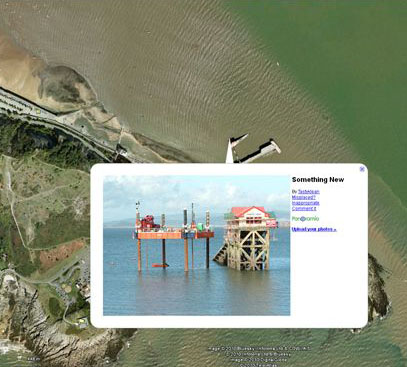
Task: Select the yellow placemark icon on the southern headland
Action: [82, 322]
